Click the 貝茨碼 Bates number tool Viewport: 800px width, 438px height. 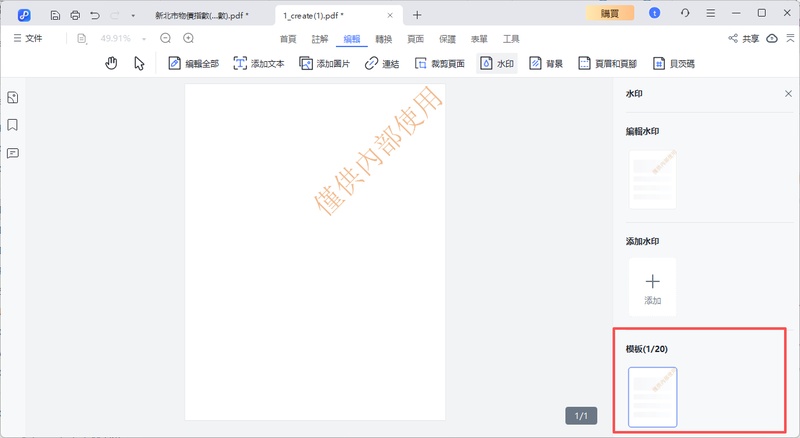pyautogui.click(x=673, y=63)
